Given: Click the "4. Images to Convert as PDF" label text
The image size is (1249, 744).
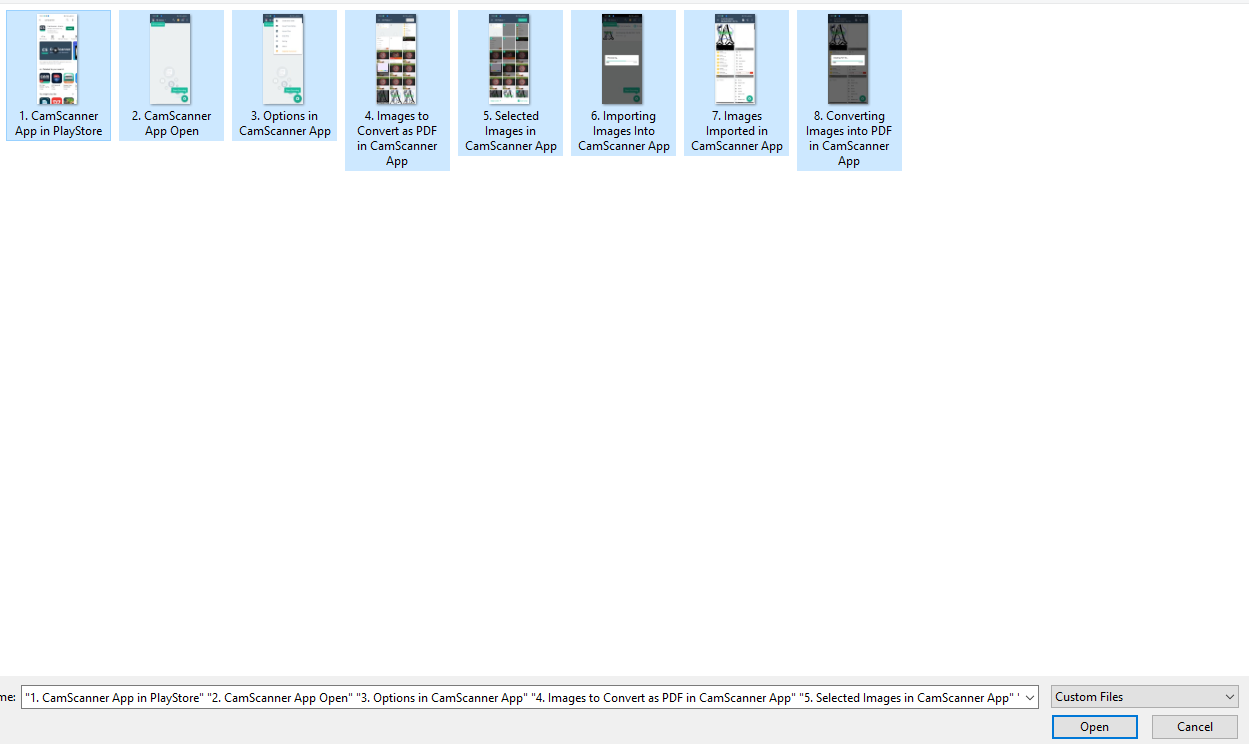Looking at the screenshot, I should coord(397,138).
